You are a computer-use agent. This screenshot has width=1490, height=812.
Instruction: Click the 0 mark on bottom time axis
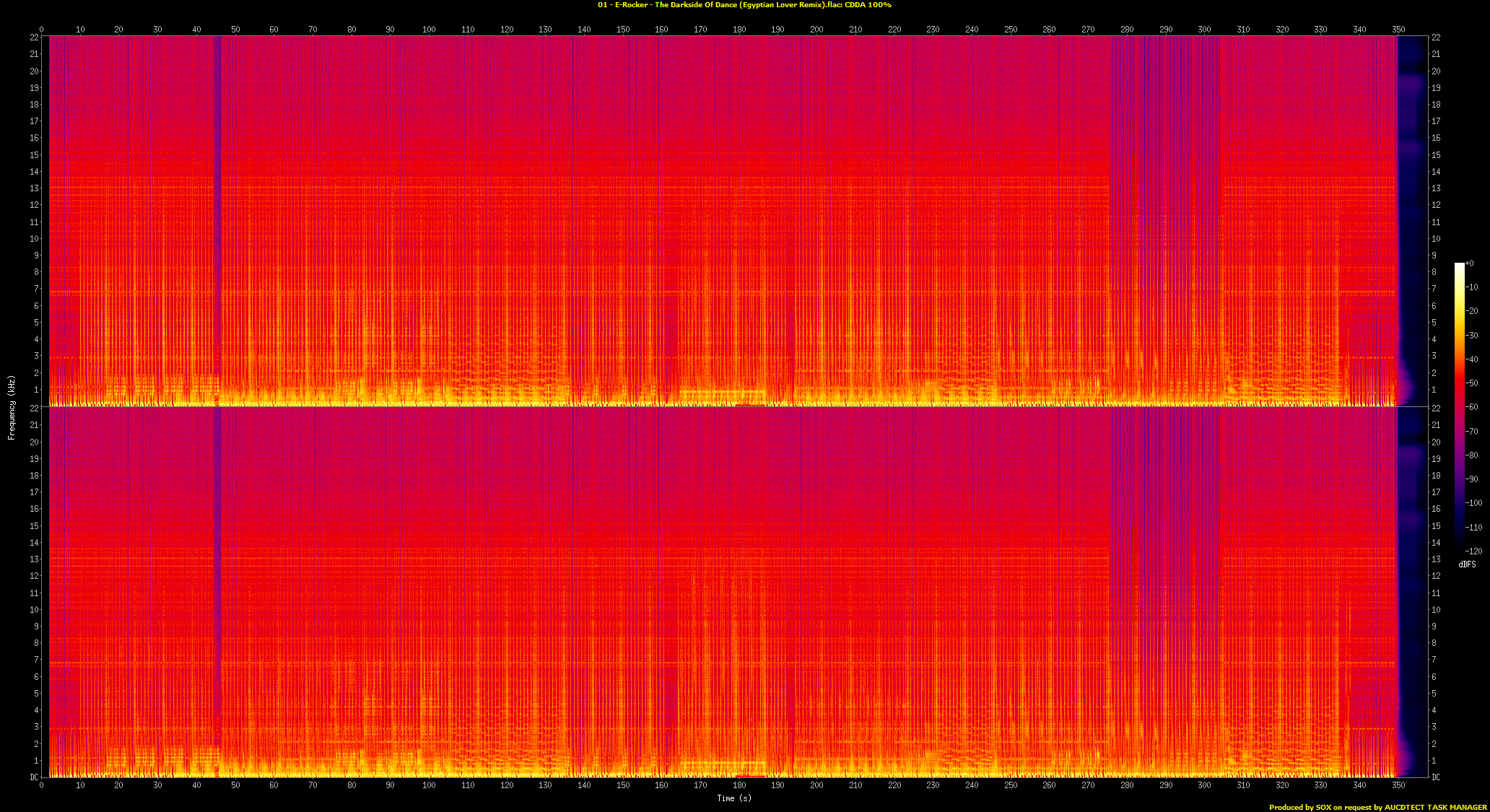coord(41,785)
